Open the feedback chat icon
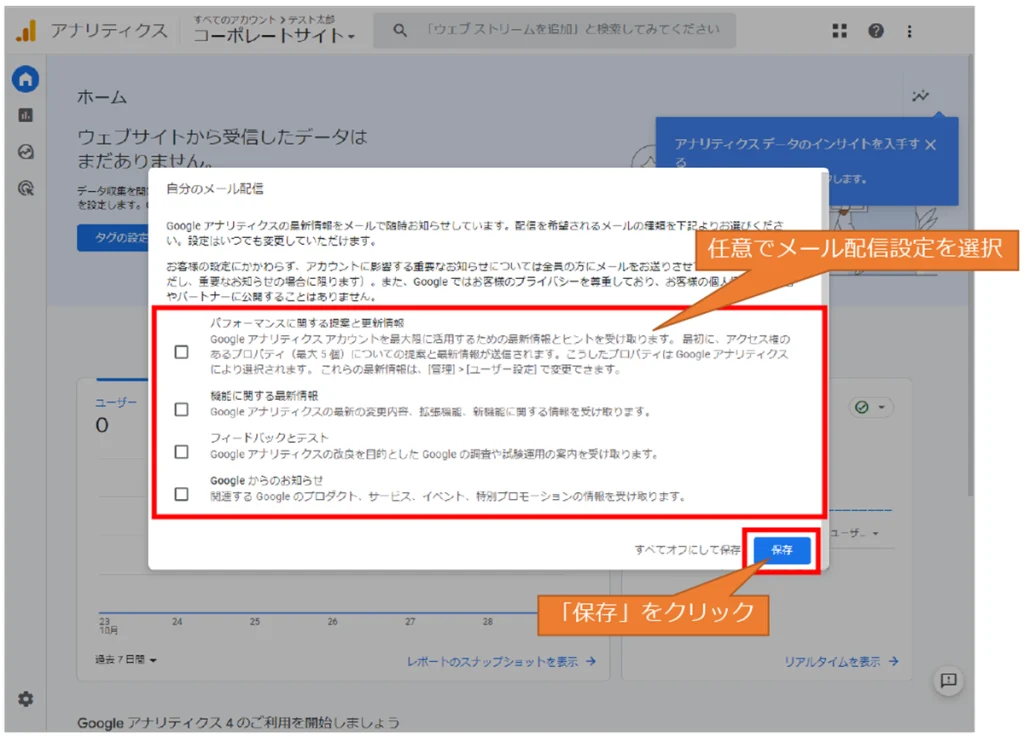Image resolution: width=1024 pixels, height=737 pixels. click(948, 680)
